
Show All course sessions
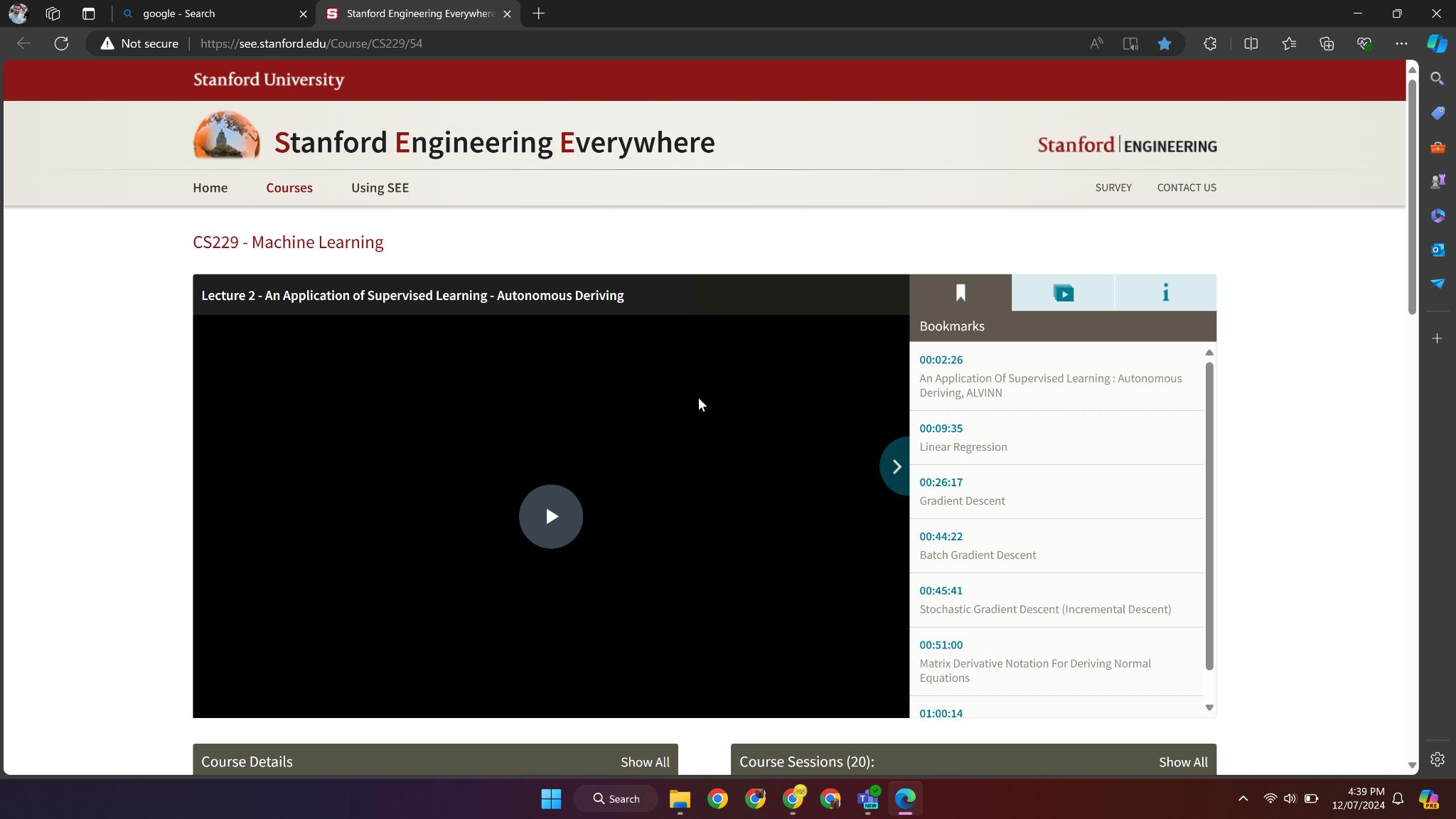click(x=1182, y=762)
